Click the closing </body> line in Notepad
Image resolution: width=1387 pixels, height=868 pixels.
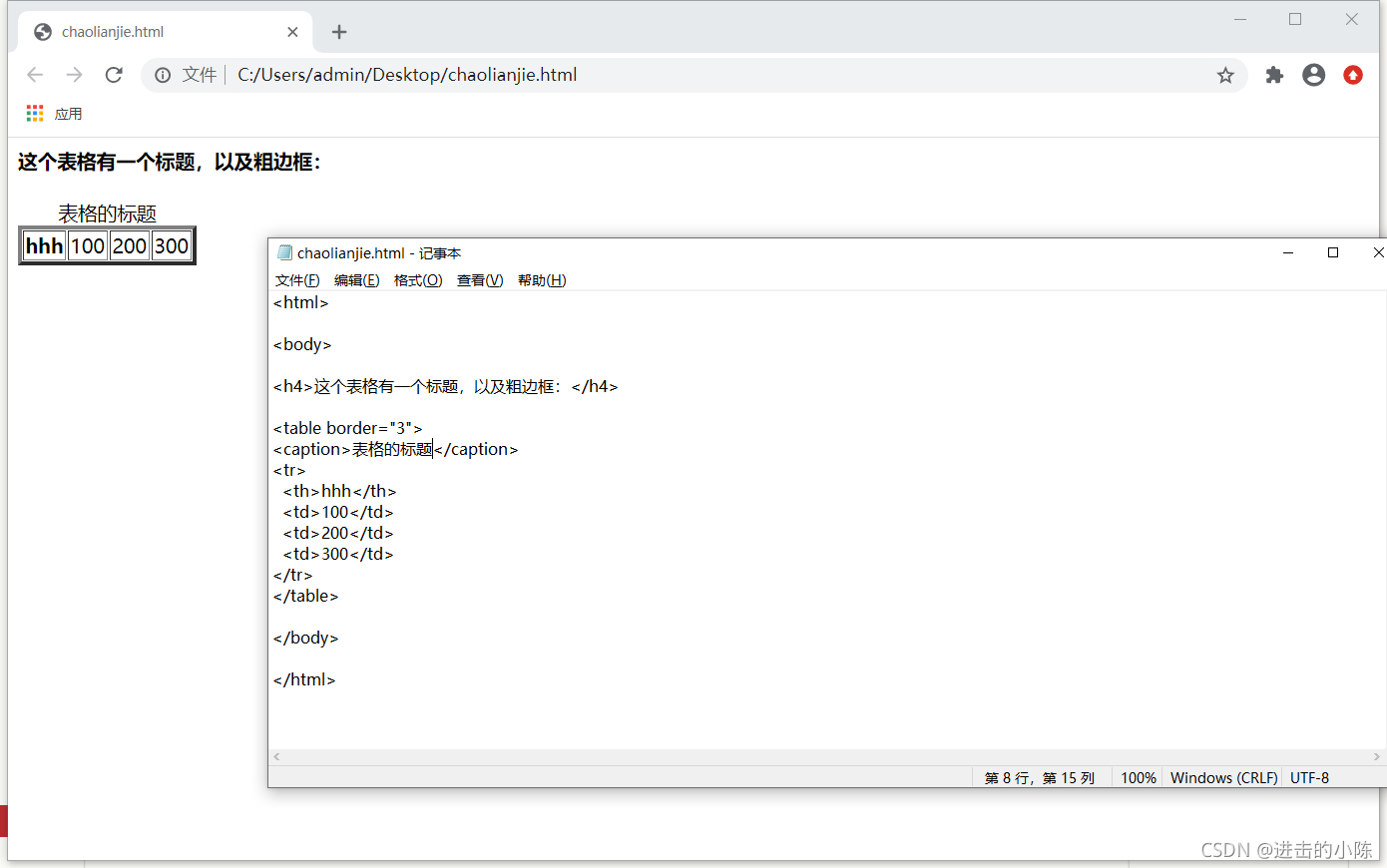click(305, 638)
